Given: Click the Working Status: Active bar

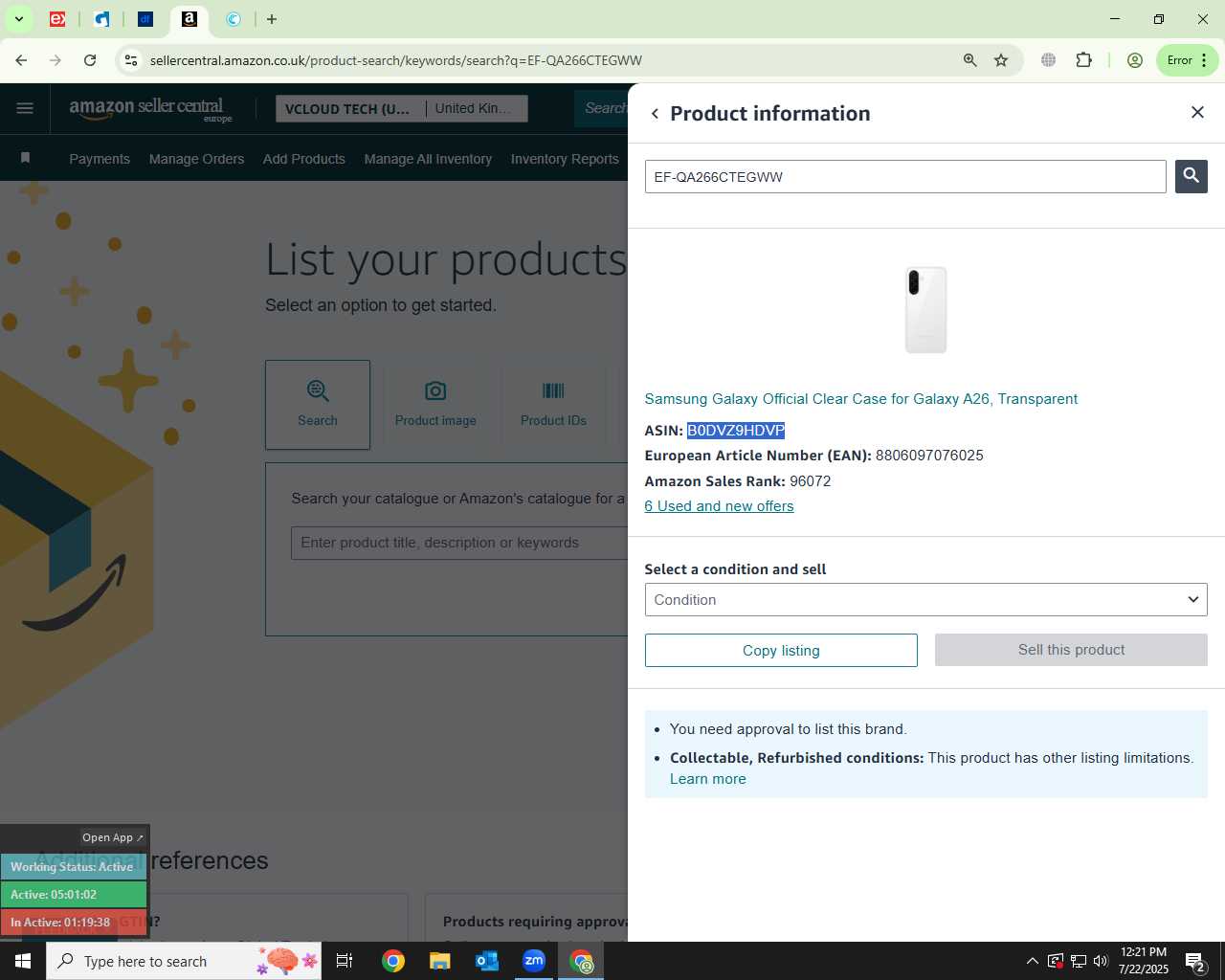Looking at the screenshot, I should point(74,867).
